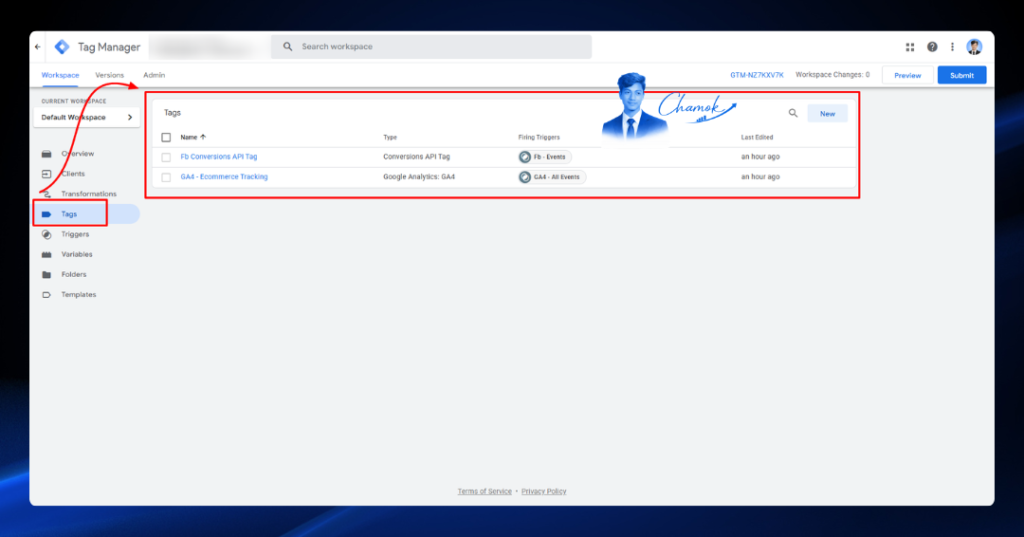Click the New tag button
1024x537 pixels.
[x=827, y=114]
